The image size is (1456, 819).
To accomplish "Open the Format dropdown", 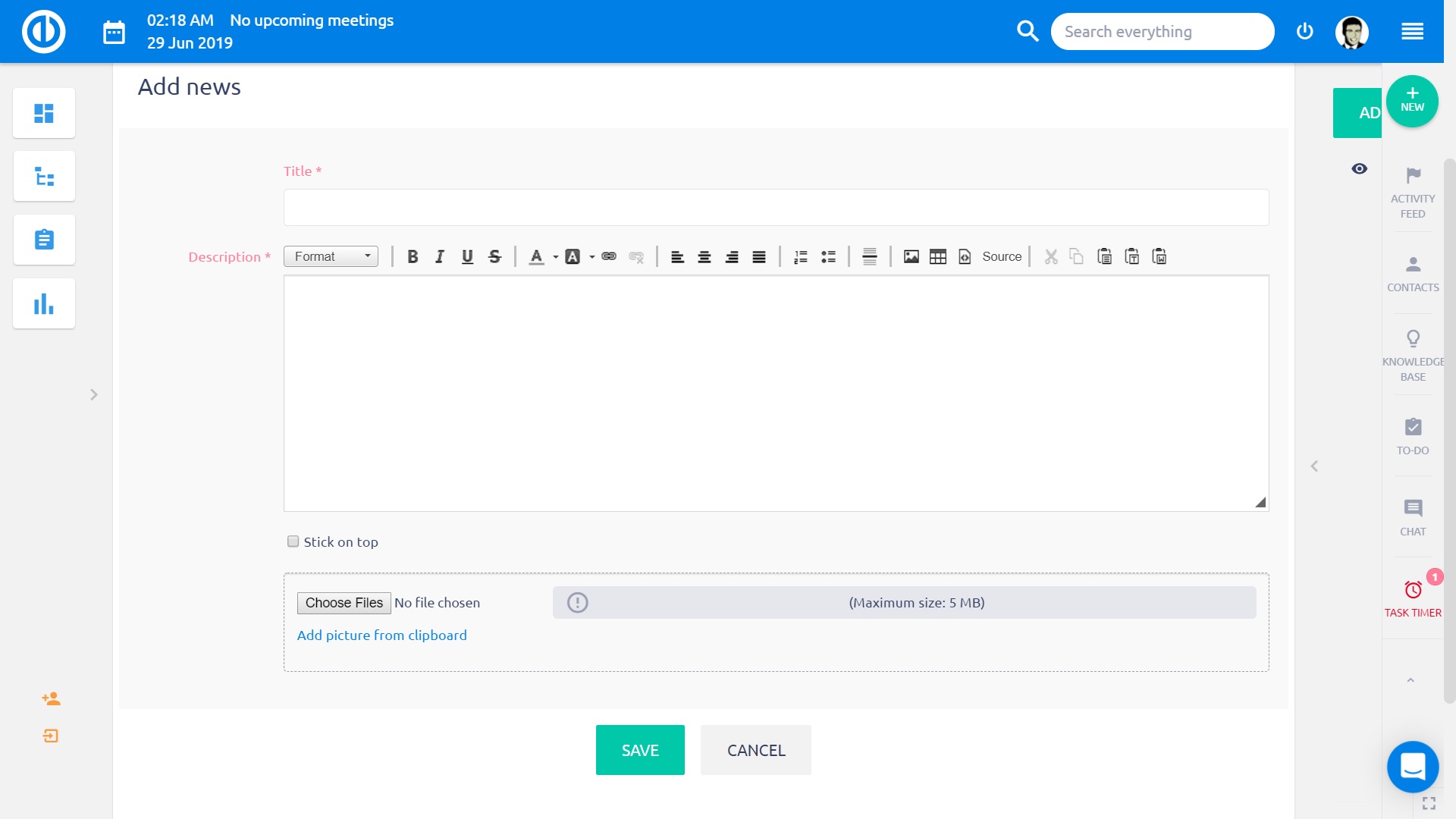I will 331,257.
